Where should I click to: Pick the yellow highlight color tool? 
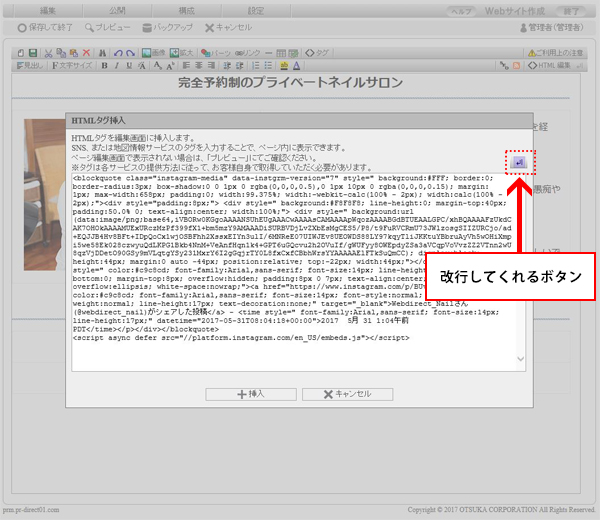[x=284, y=65]
